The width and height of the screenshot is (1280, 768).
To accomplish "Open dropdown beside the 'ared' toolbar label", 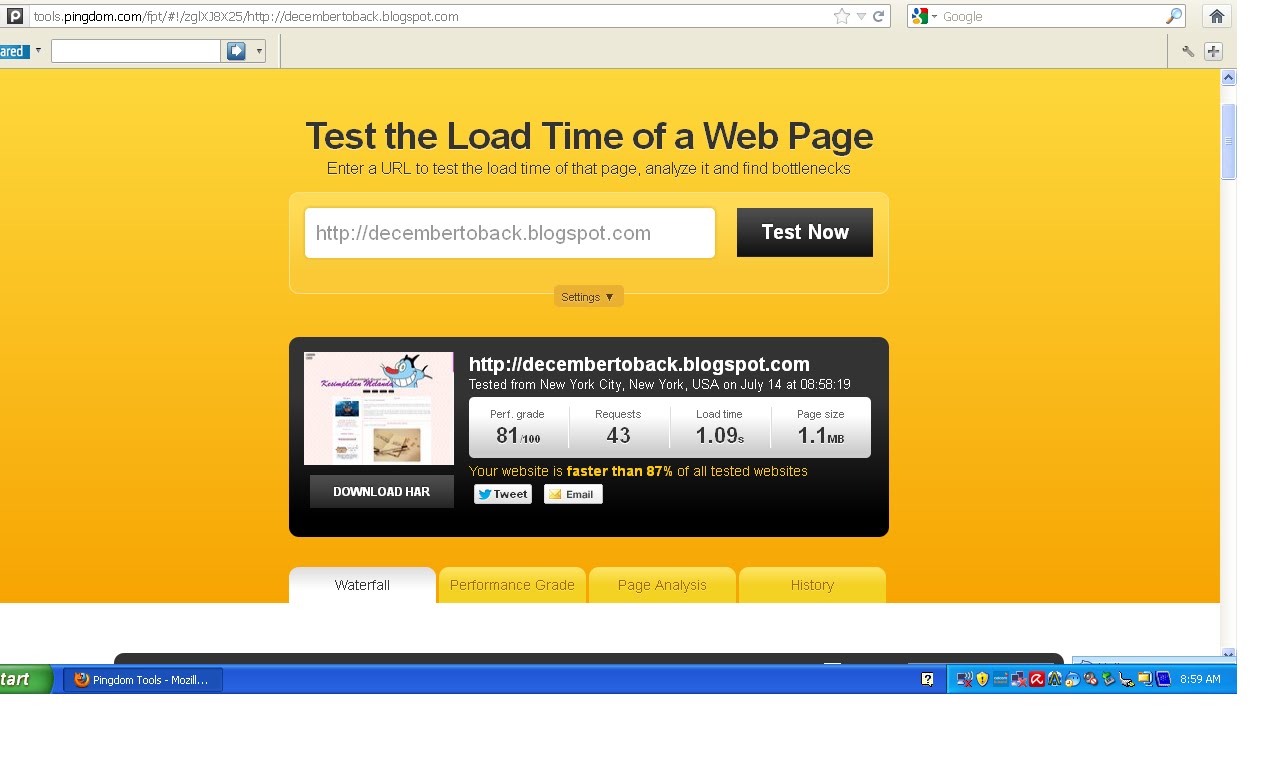I will [x=38, y=50].
